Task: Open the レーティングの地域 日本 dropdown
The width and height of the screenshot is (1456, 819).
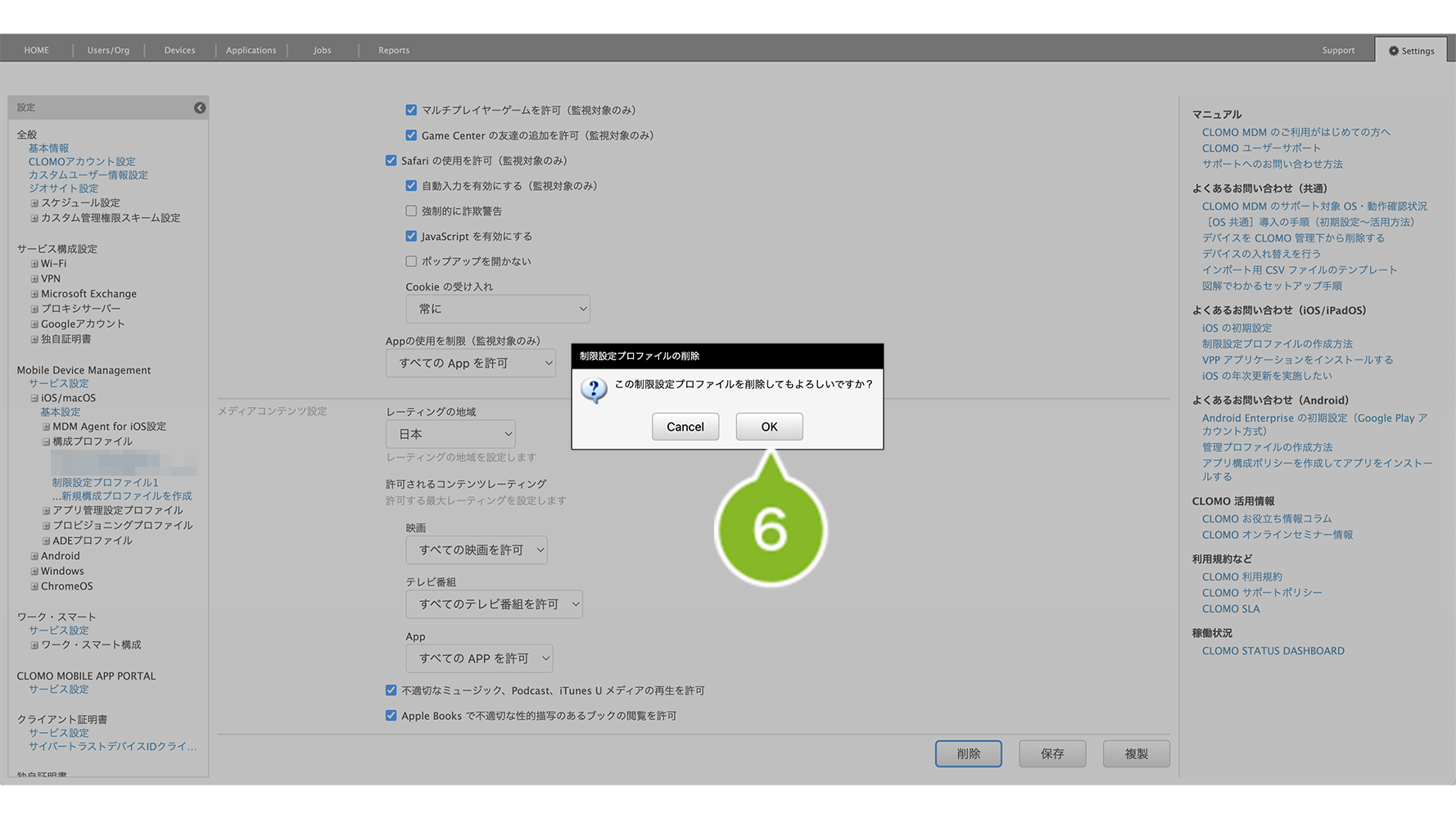Action: click(450, 434)
